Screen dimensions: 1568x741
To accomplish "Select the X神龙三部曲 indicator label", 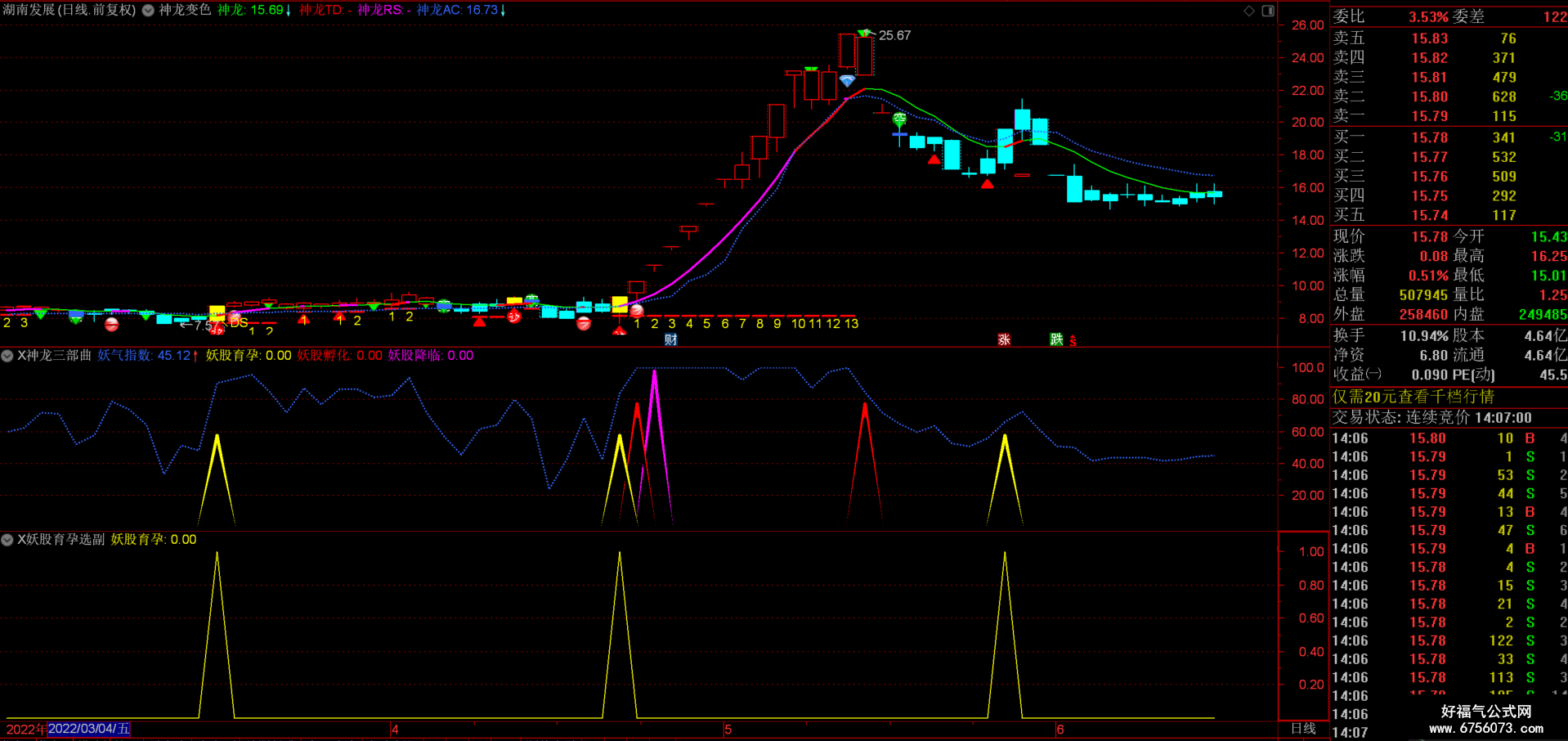I will pos(54,355).
